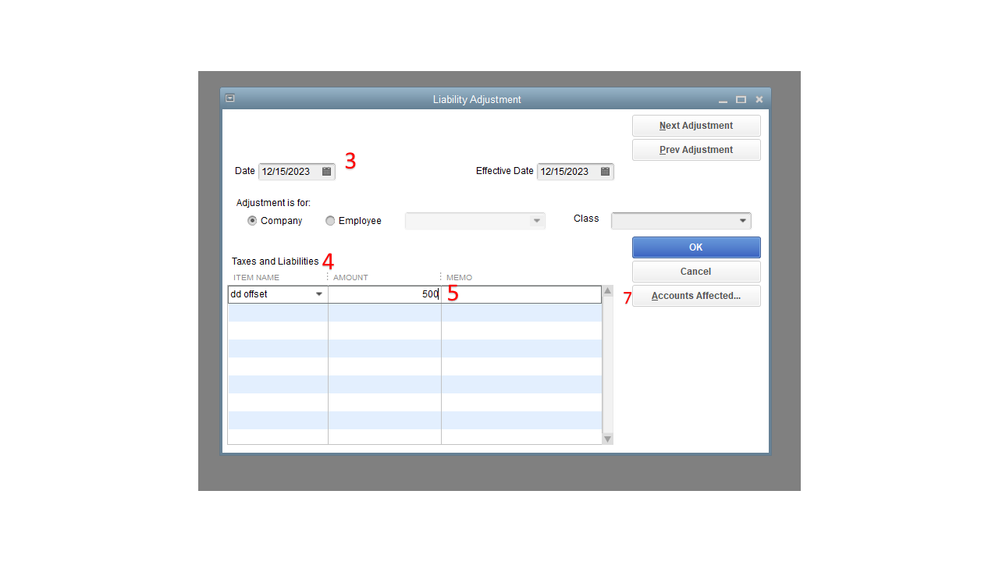Screen dimensions: 999x562
Task: Expand the employee name dropdown
Action: [x=536, y=220]
